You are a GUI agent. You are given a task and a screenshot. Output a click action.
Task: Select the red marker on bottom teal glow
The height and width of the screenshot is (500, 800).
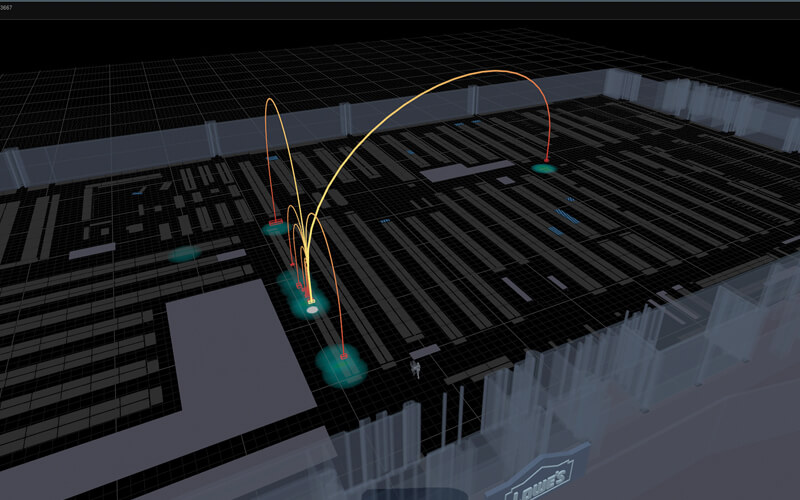(x=343, y=356)
